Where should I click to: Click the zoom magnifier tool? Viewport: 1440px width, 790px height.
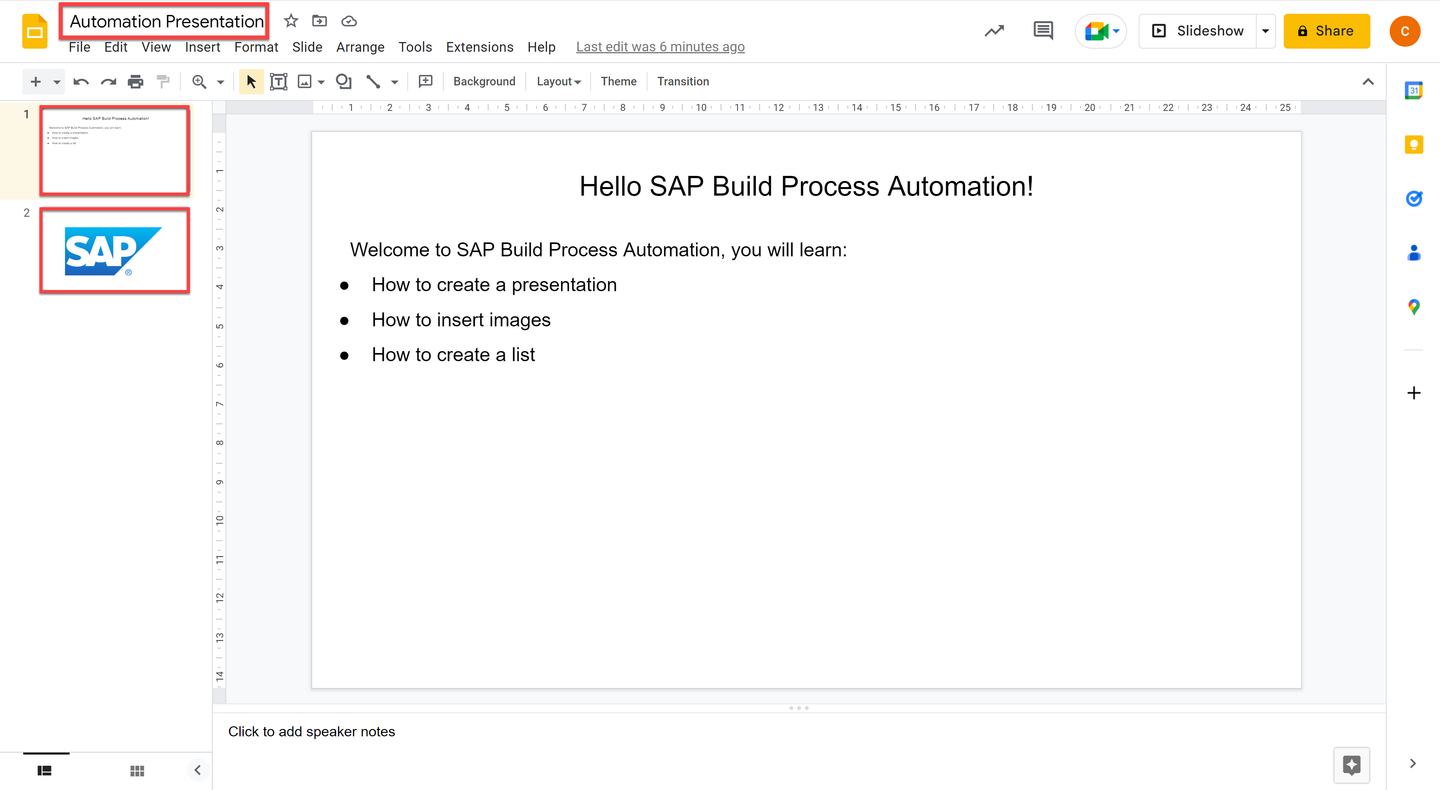(x=199, y=82)
